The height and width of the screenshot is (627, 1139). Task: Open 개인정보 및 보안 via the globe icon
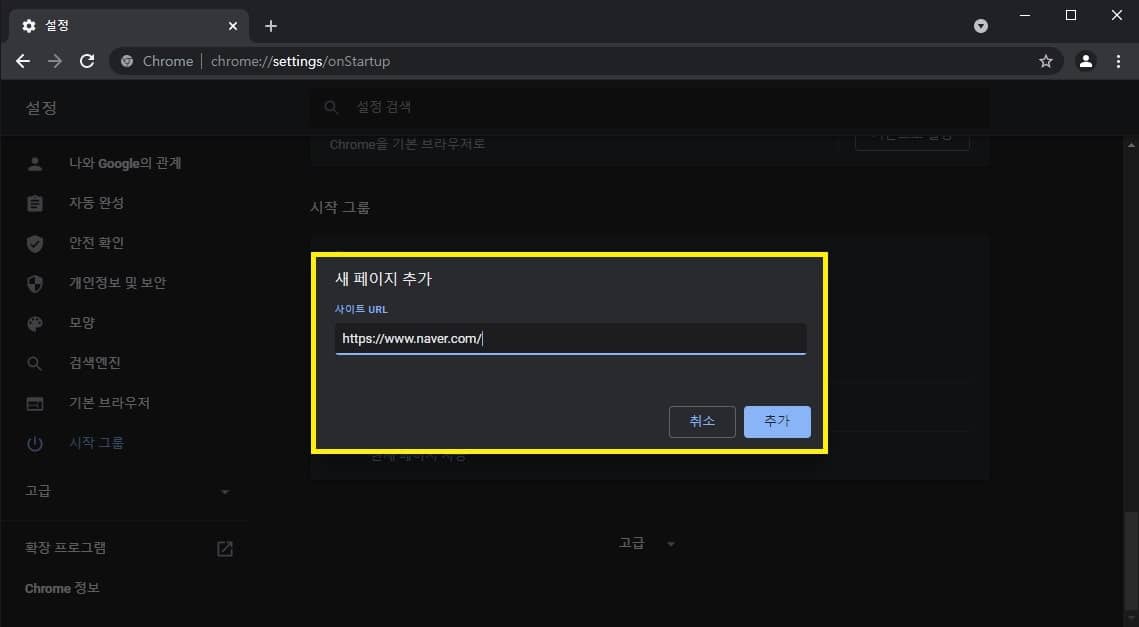tap(35, 283)
